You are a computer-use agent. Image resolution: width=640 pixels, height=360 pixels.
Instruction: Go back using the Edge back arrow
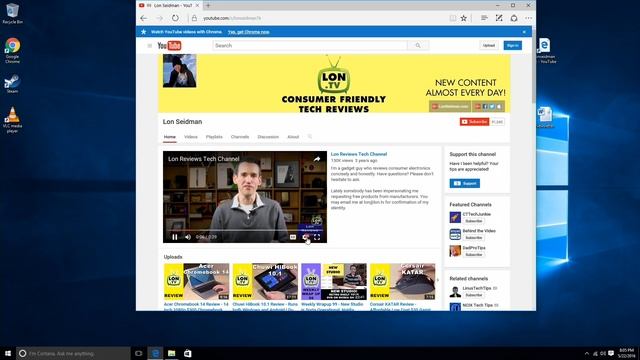144,18
